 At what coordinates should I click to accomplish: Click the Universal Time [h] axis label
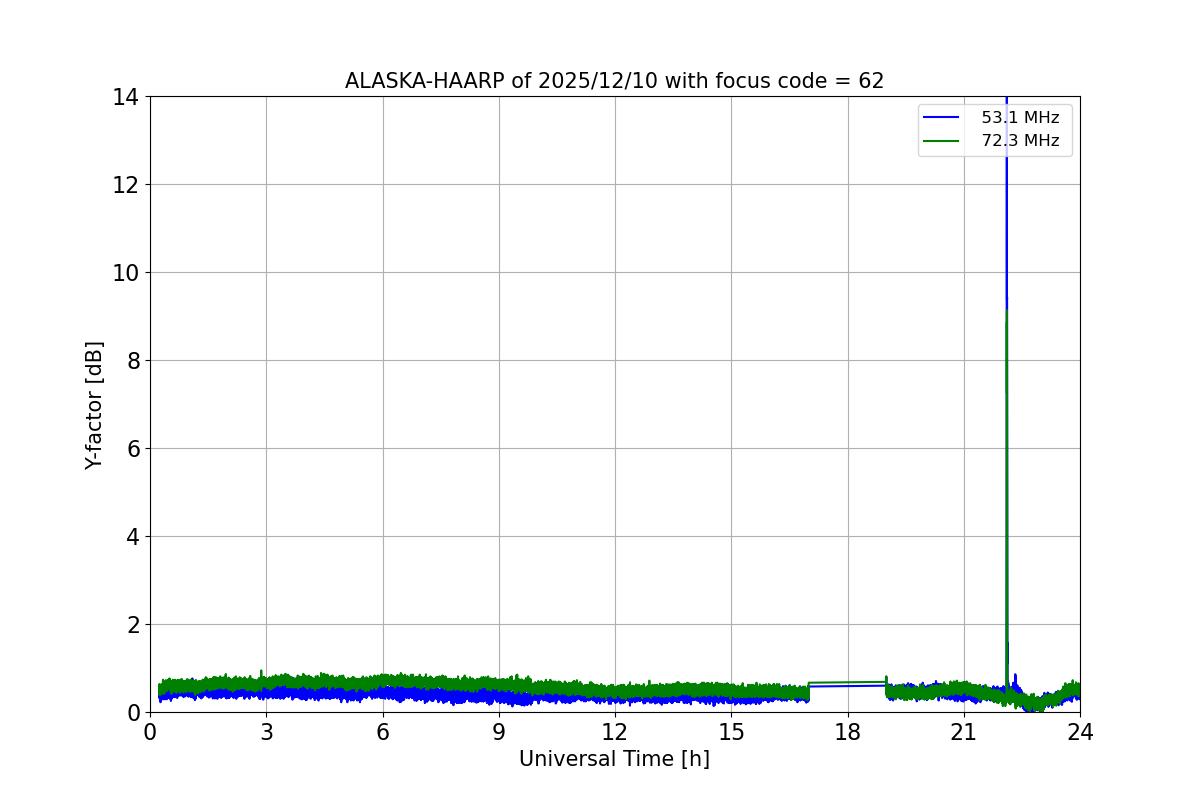614,759
